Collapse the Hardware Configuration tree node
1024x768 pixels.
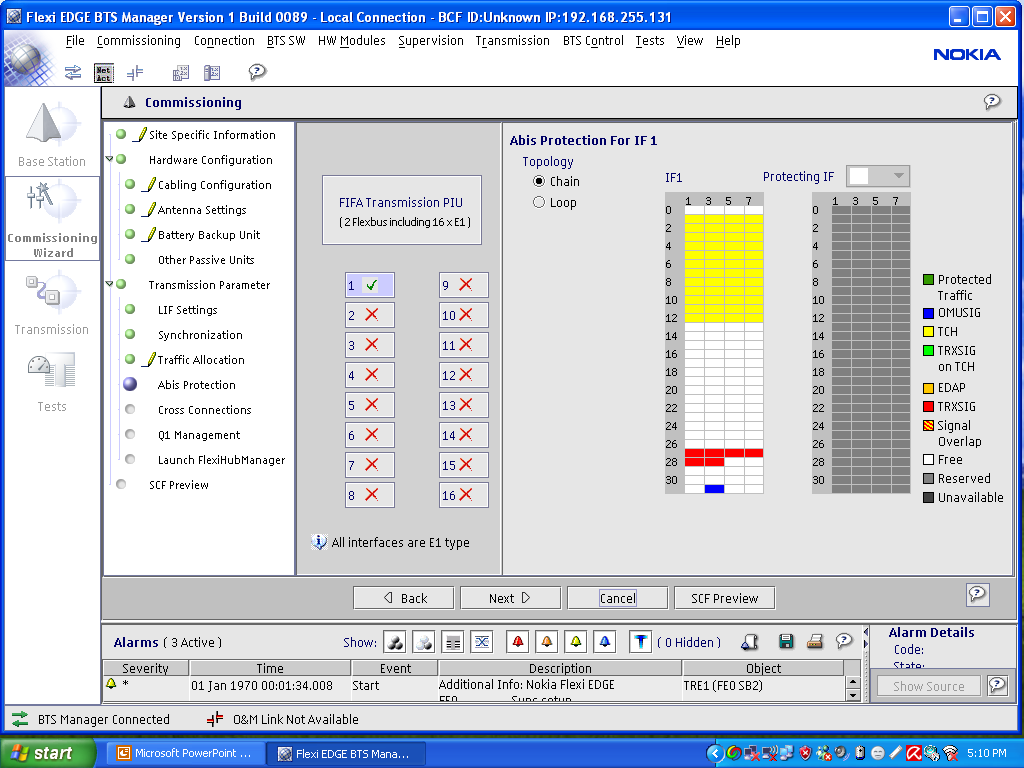click(109, 160)
